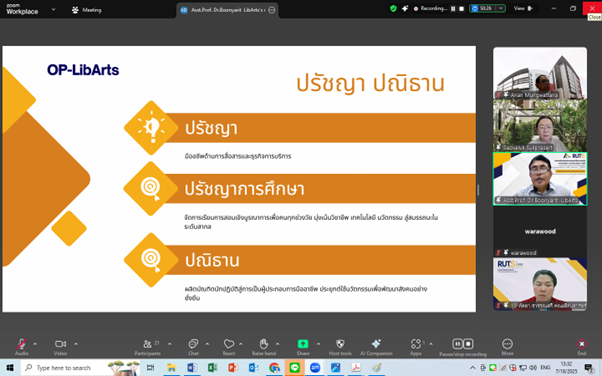Unmute the Audio microphone icon

(22, 343)
